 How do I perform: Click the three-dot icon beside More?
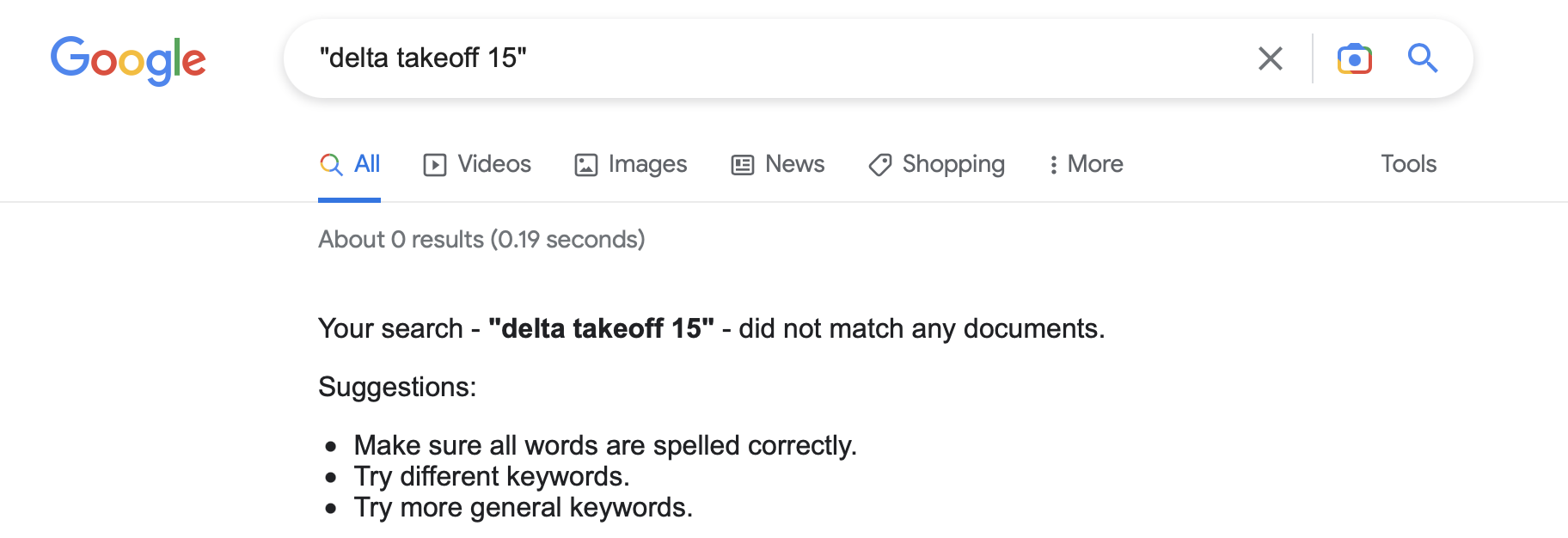(x=1054, y=165)
